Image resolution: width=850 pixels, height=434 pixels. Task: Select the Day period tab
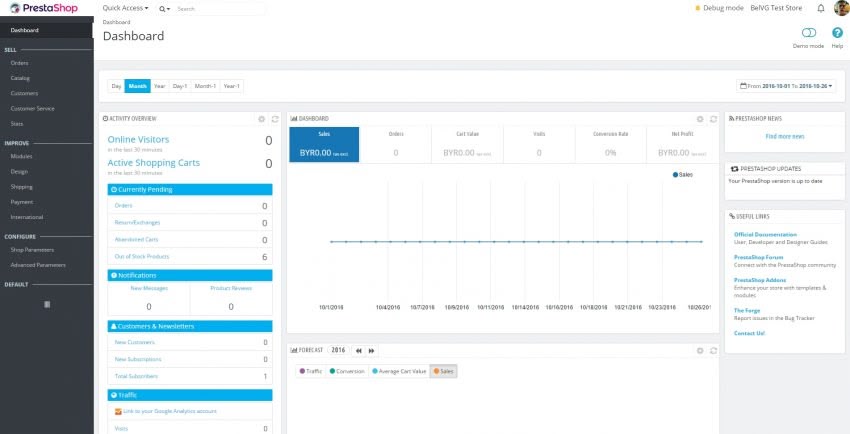116,86
